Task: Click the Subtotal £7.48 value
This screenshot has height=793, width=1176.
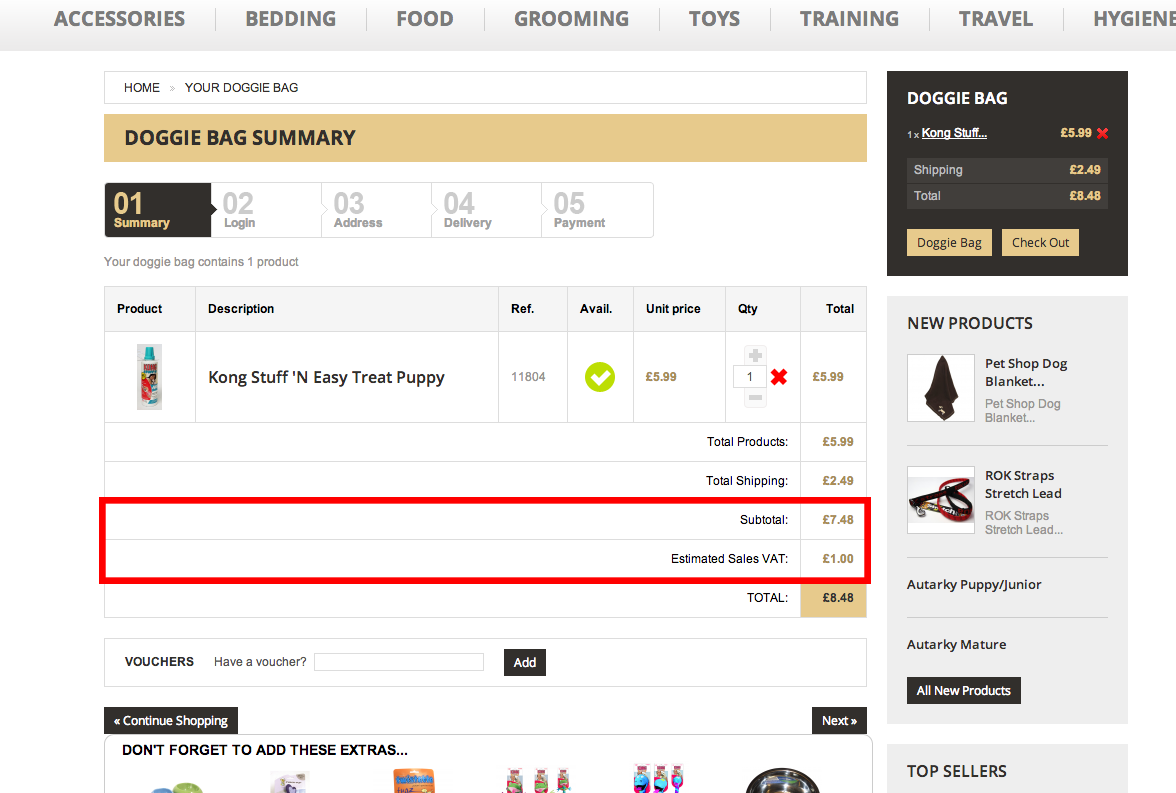Action: 838,519
